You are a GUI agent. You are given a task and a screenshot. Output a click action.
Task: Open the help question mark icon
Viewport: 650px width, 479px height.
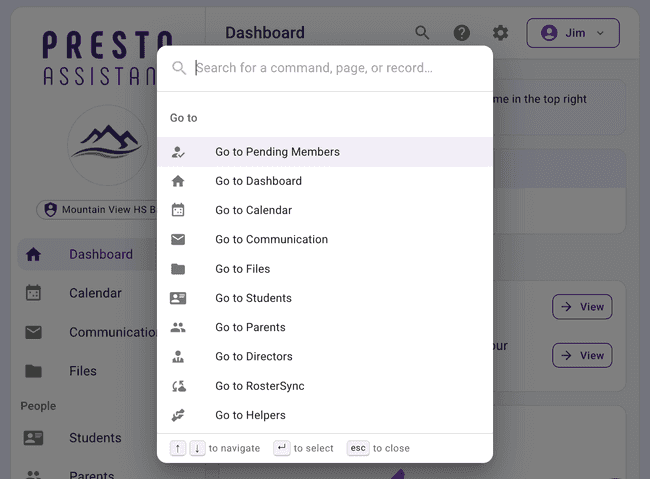(461, 32)
